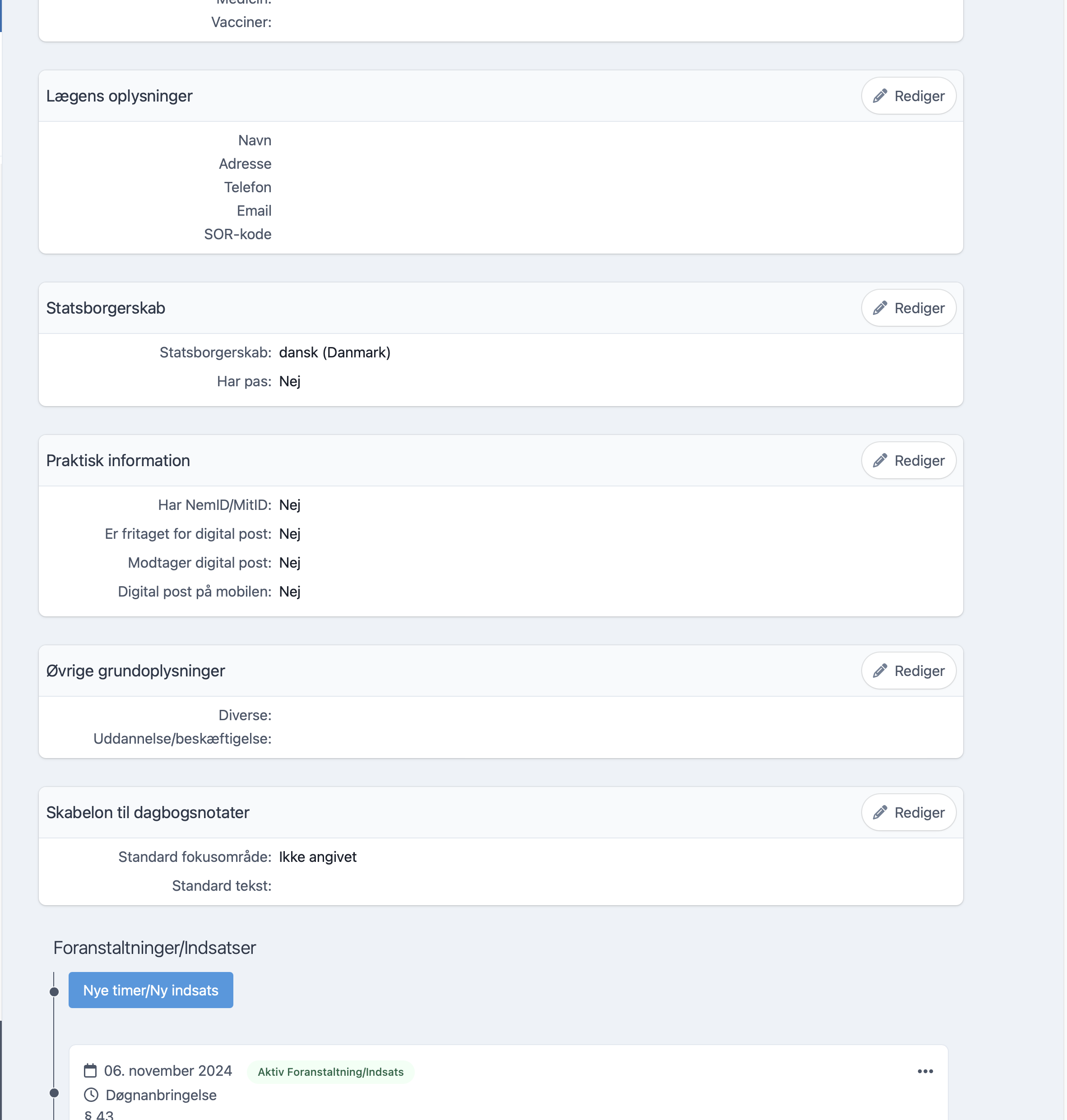Open three-dot menu on Døgnanbringelse entry

925,1071
